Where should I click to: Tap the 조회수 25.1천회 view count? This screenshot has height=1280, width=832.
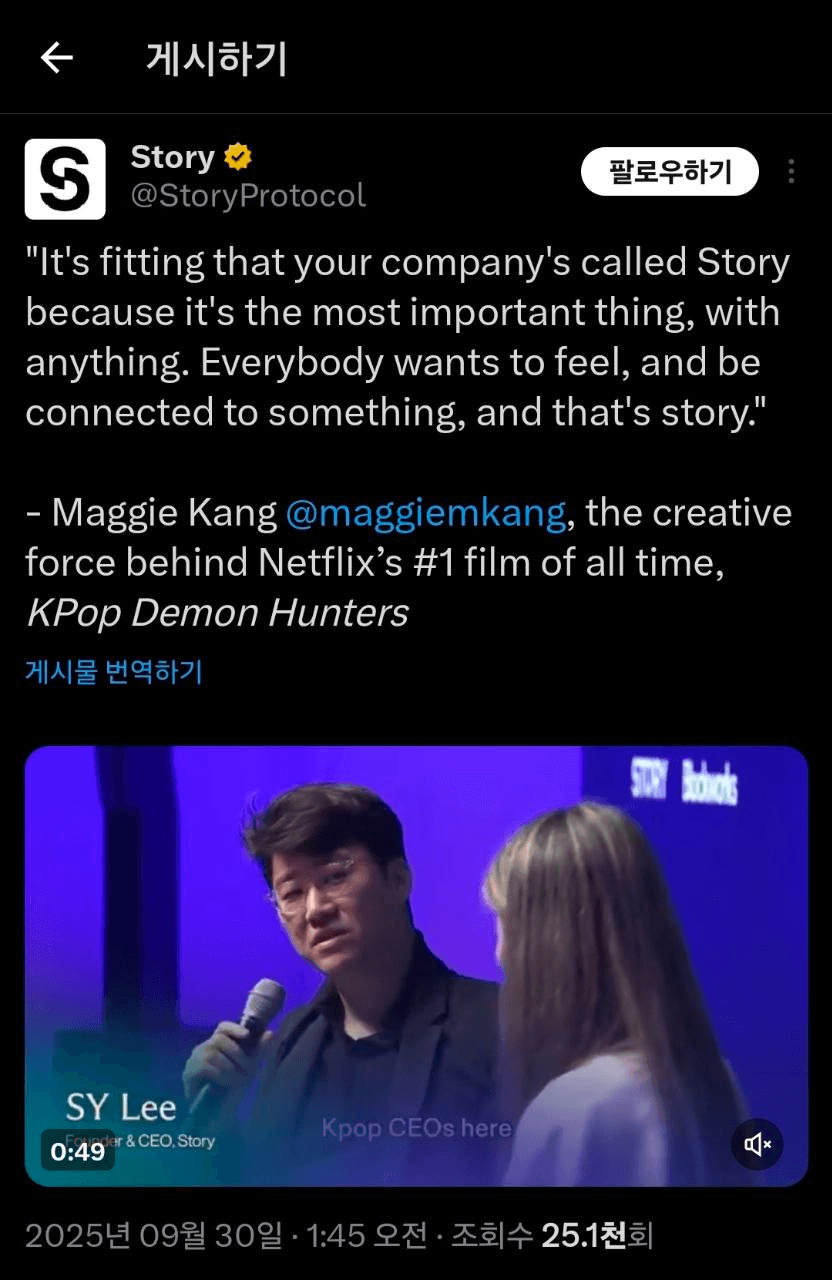click(x=552, y=1235)
